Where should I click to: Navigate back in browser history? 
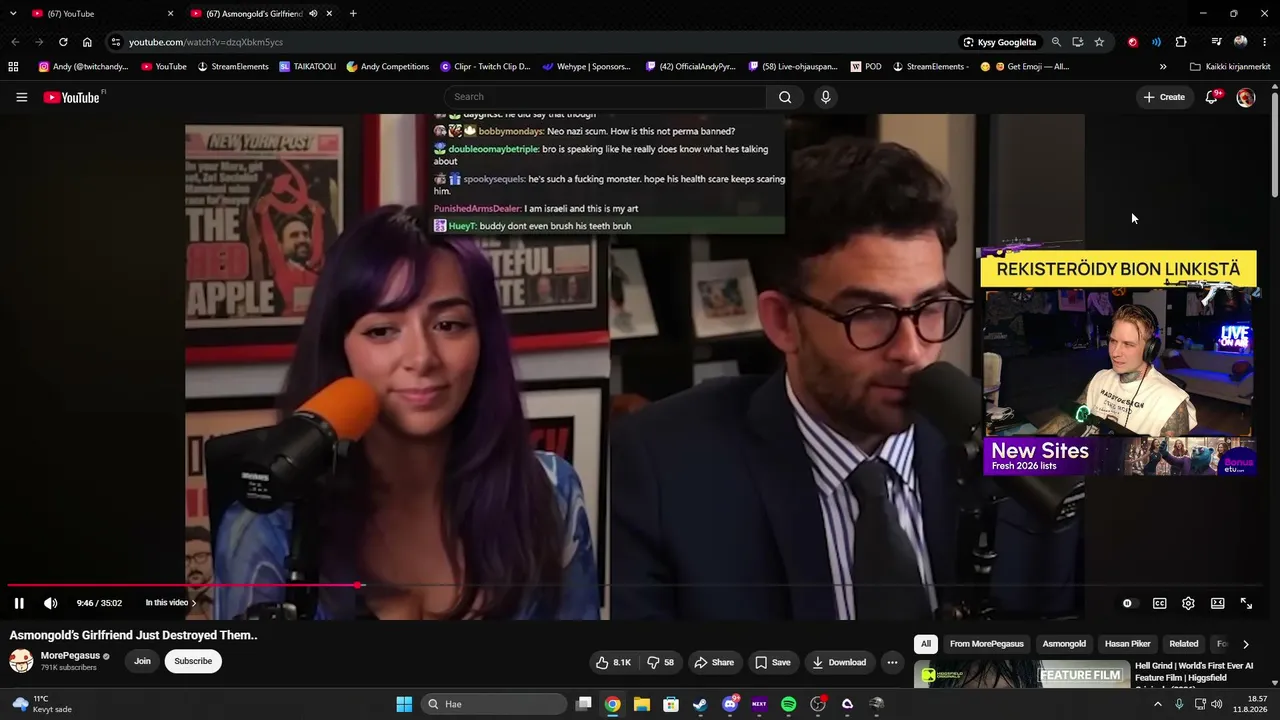pyautogui.click(x=15, y=42)
